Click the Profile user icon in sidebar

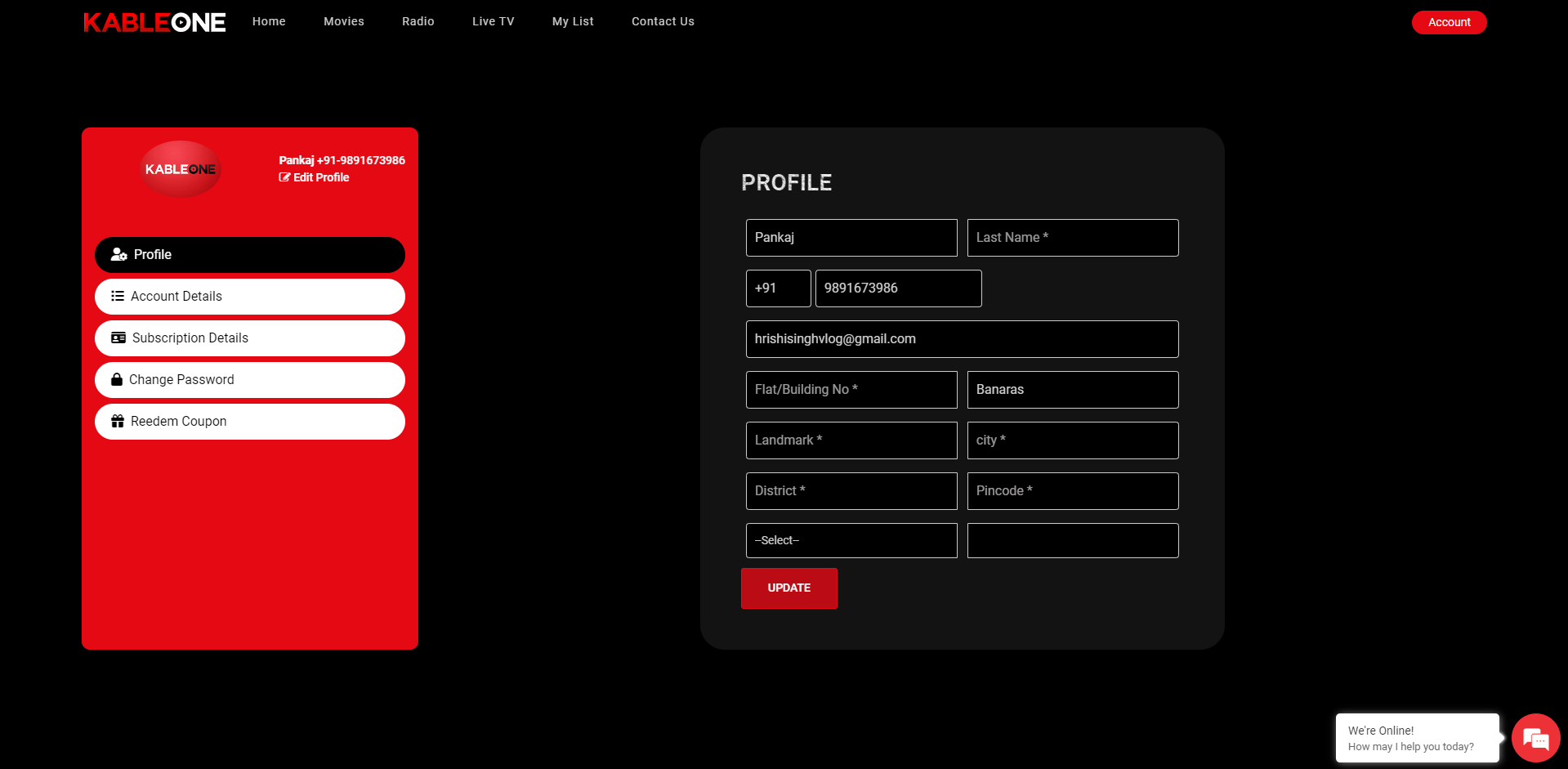pyautogui.click(x=119, y=255)
